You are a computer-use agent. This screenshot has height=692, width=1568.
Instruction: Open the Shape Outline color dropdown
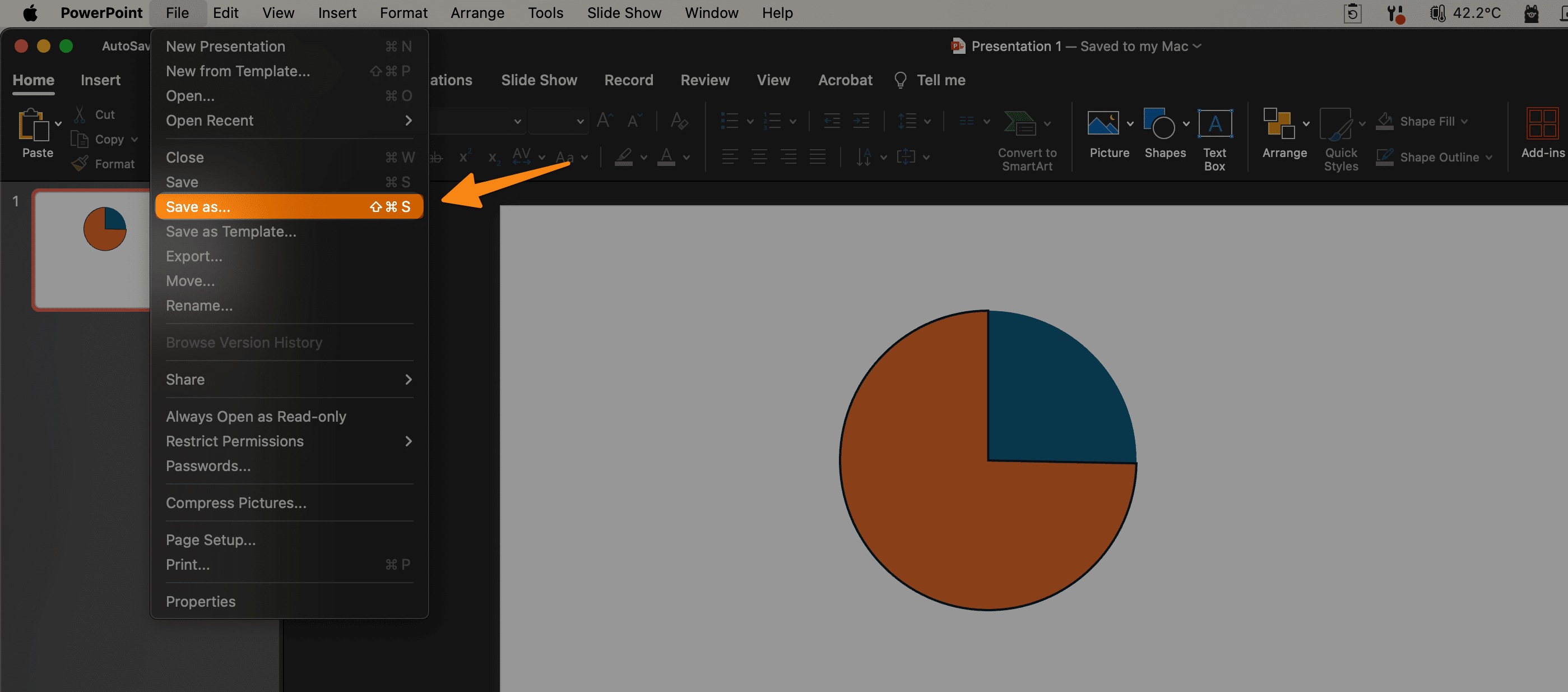[x=1490, y=157]
